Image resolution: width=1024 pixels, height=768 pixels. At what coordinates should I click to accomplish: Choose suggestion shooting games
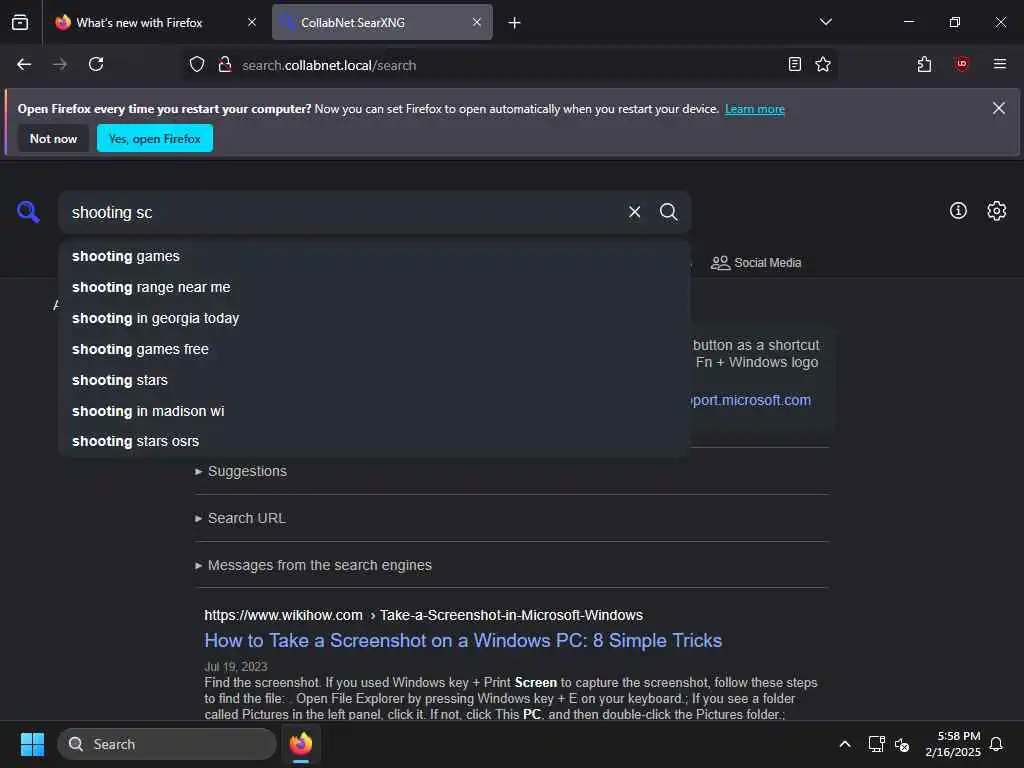point(374,256)
